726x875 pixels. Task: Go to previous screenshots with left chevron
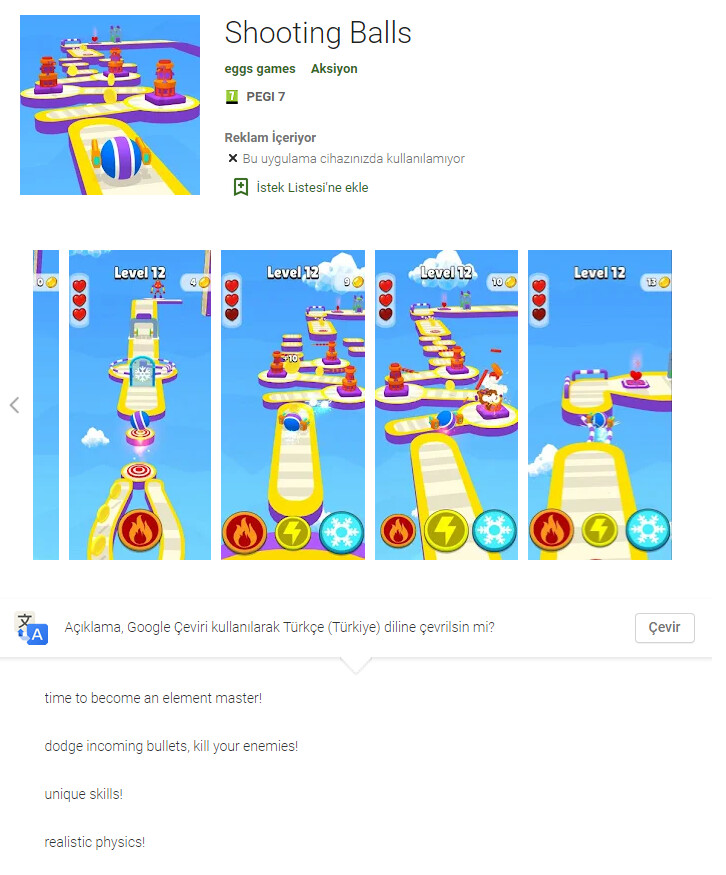pos(15,405)
